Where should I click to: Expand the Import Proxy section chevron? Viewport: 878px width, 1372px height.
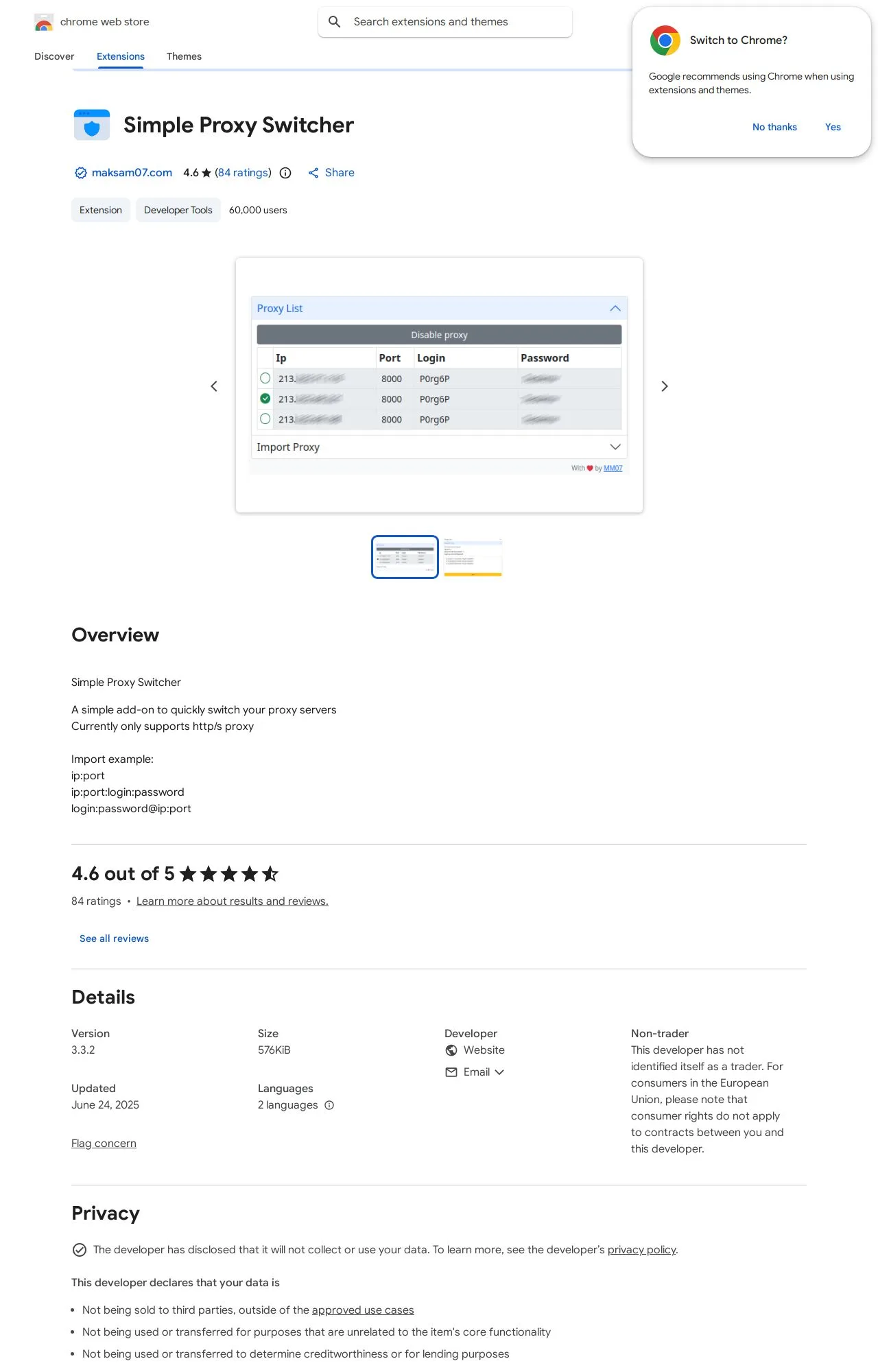[x=615, y=447]
